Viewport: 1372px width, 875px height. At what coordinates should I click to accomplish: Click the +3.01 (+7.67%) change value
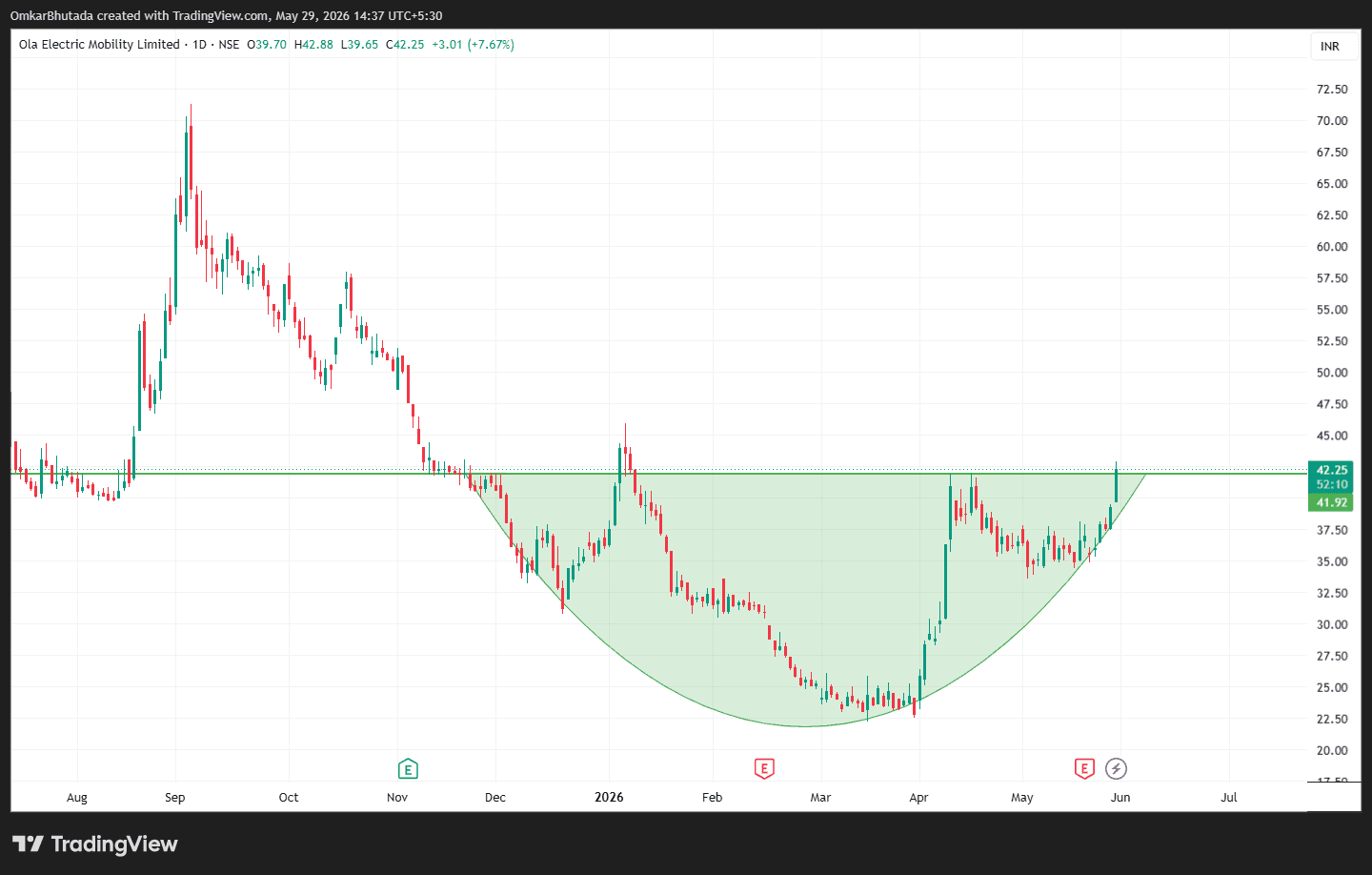tap(473, 44)
